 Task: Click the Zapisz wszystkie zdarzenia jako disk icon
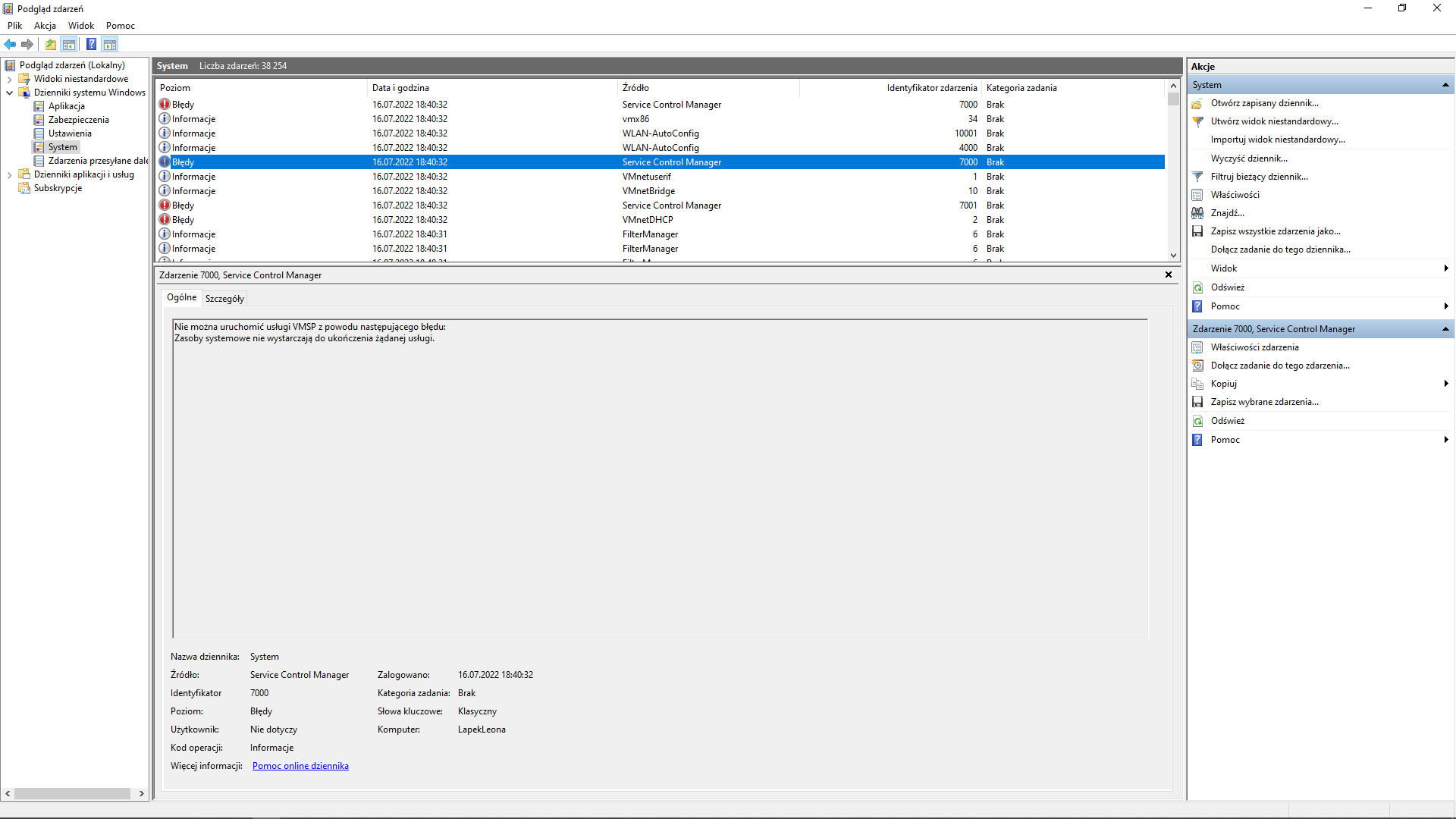[1197, 231]
